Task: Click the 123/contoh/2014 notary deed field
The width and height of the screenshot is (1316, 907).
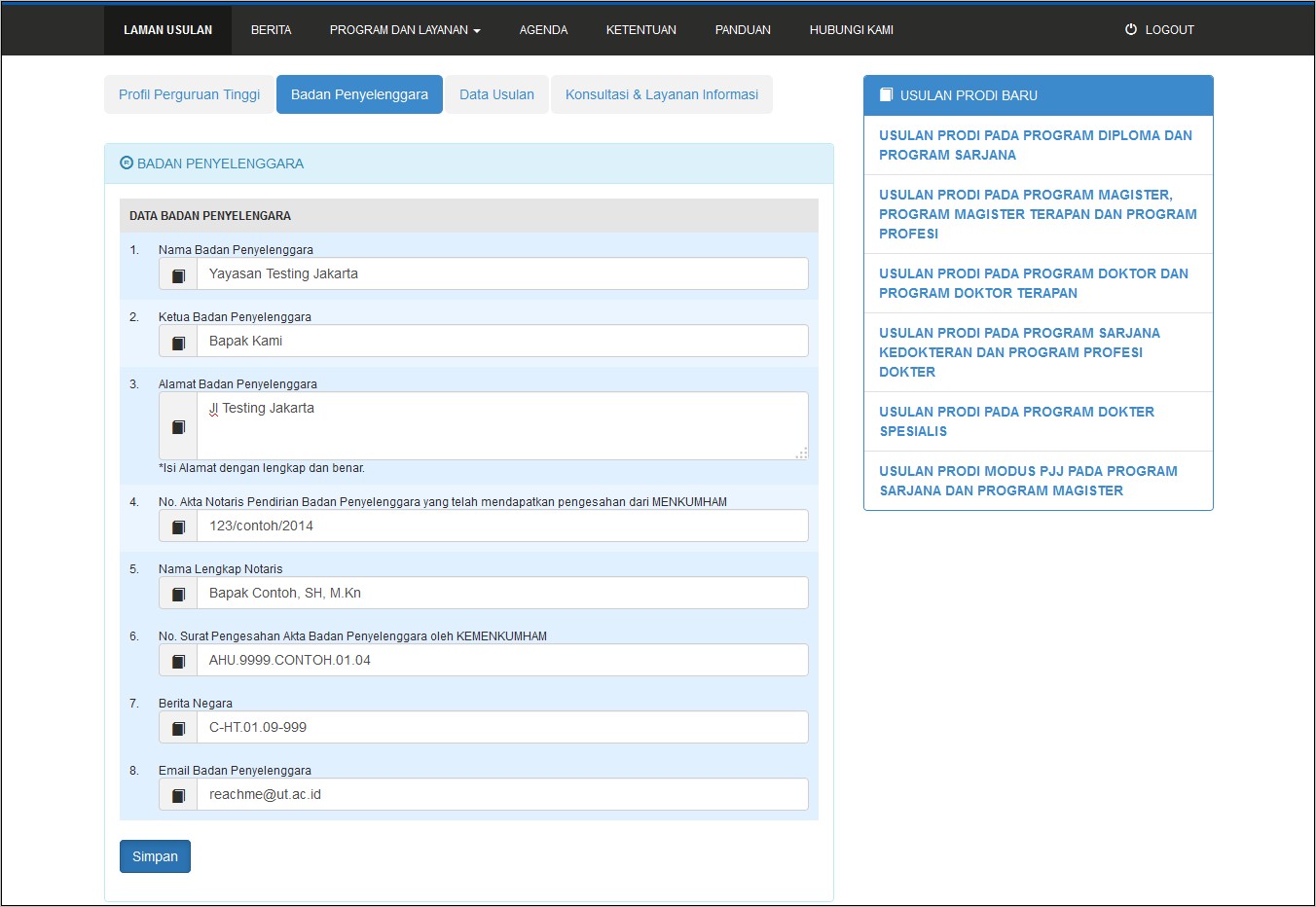Action: [x=502, y=526]
